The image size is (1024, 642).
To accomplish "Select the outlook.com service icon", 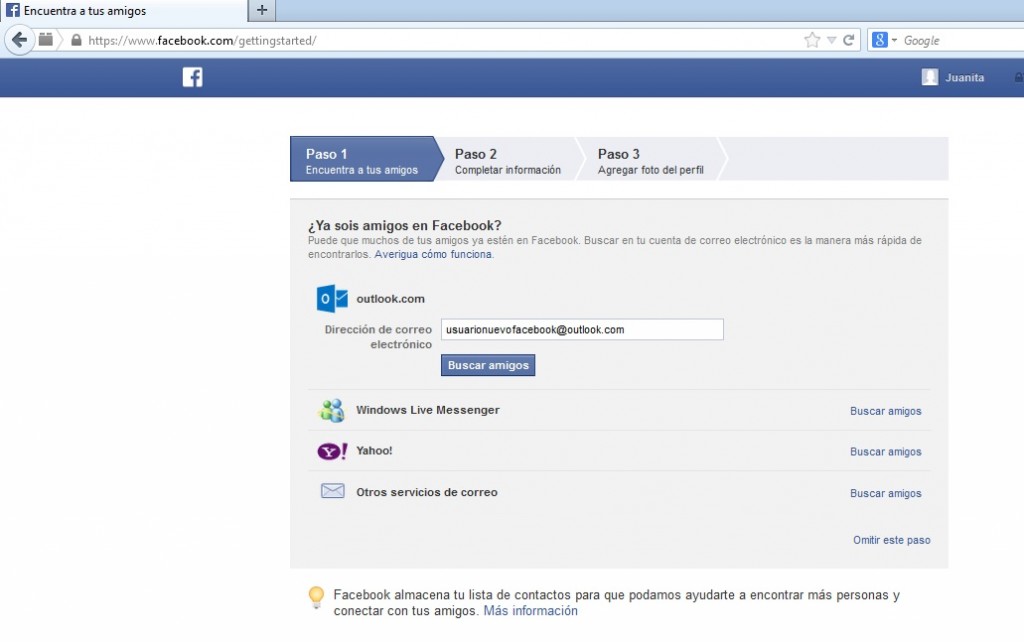I will click(x=331, y=298).
